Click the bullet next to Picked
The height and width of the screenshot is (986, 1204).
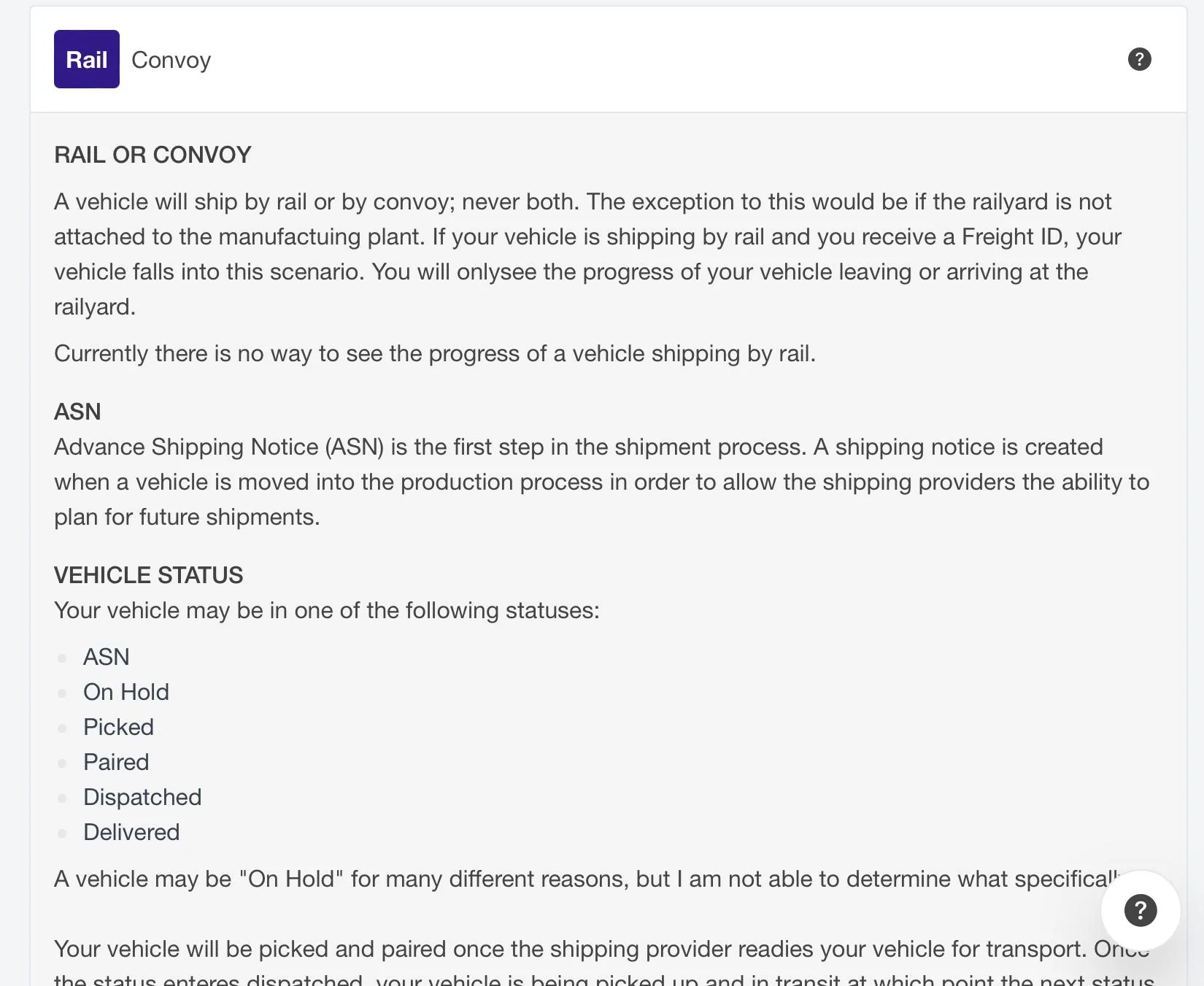[63, 728]
